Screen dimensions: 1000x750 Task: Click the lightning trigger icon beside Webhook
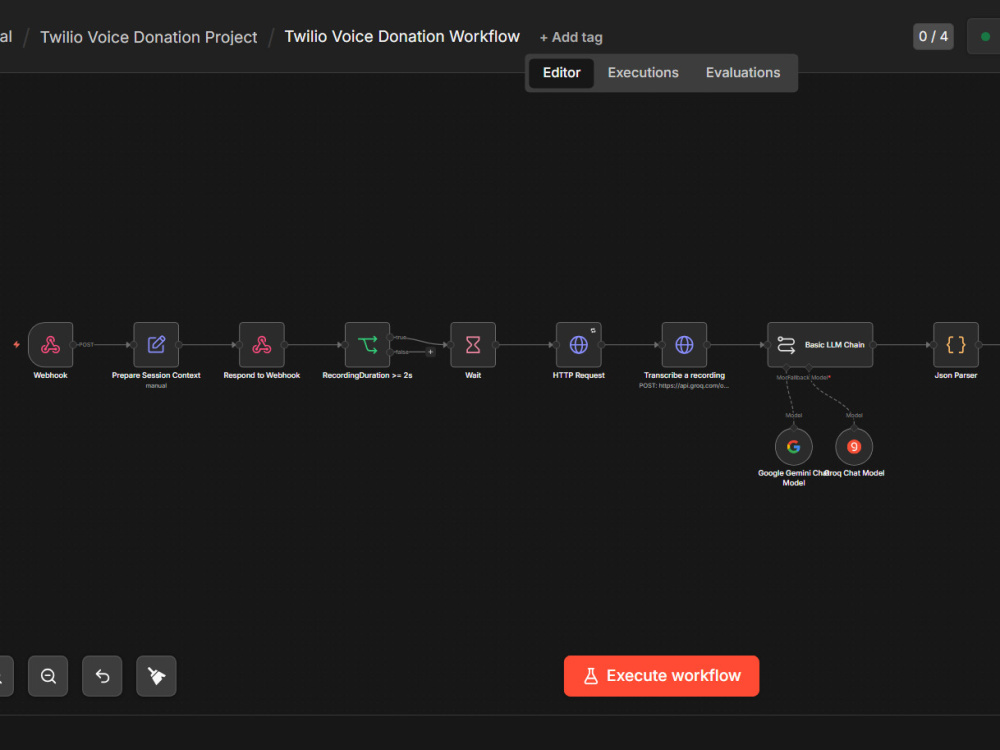17,345
